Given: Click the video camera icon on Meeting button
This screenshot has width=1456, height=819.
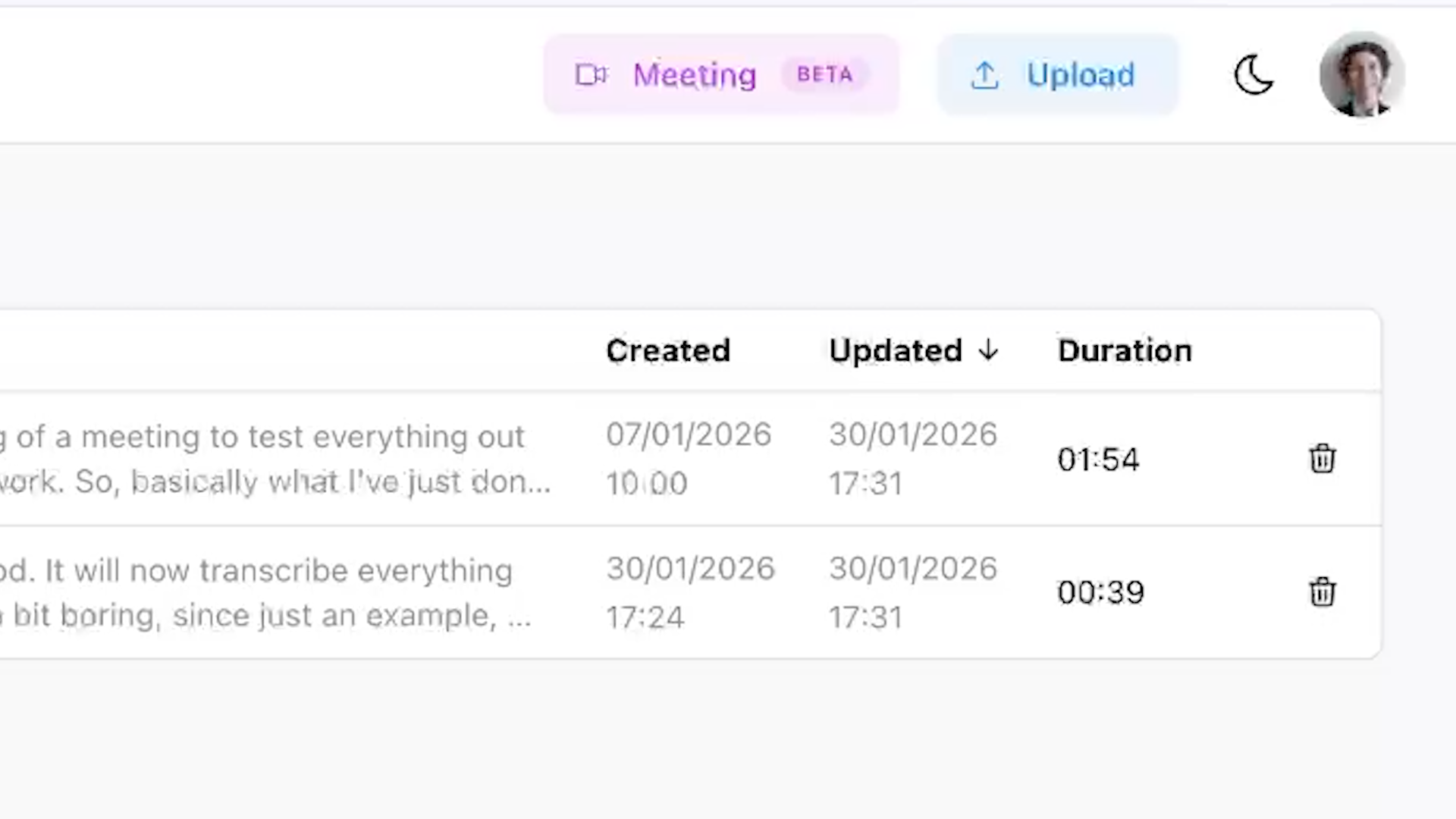Looking at the screenshot, I should coord(591,74).
